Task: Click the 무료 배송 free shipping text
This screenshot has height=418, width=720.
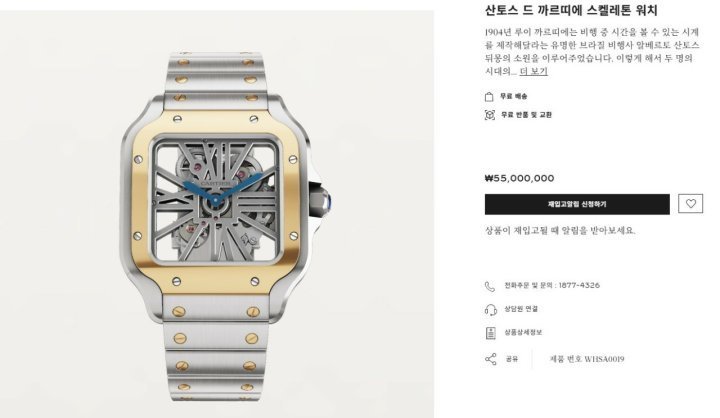Action: point(513,96)
